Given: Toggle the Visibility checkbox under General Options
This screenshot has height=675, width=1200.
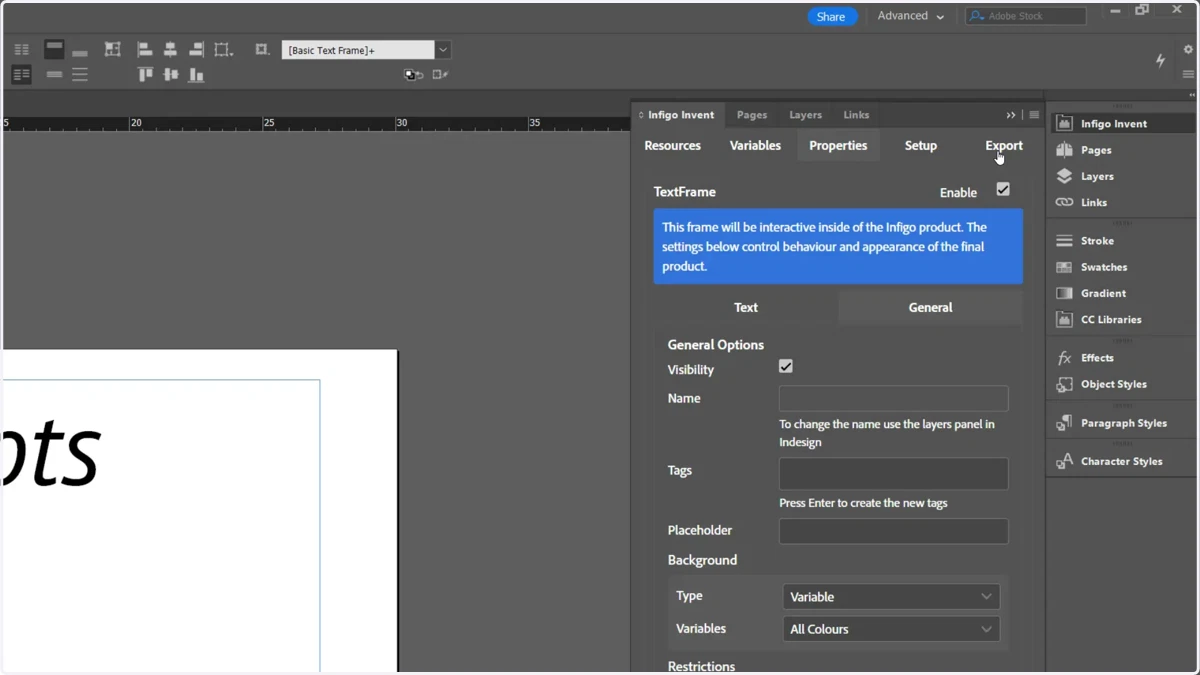Looking at the screenshot, I should point(786,367).
